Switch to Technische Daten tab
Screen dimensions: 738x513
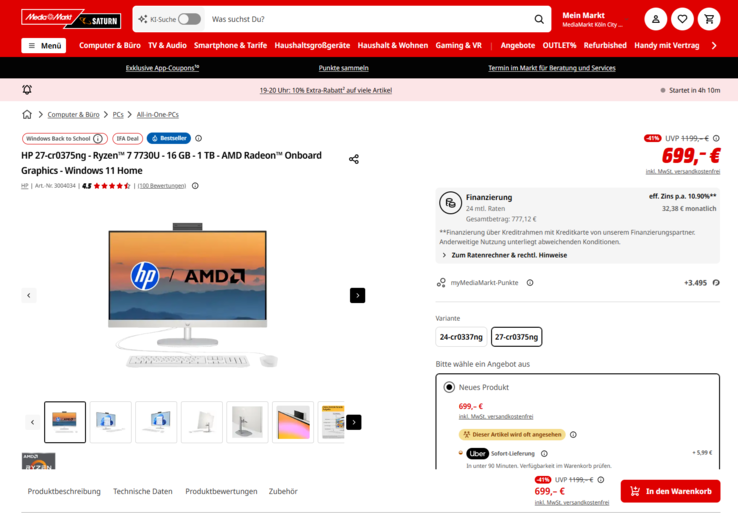(143, 491)
